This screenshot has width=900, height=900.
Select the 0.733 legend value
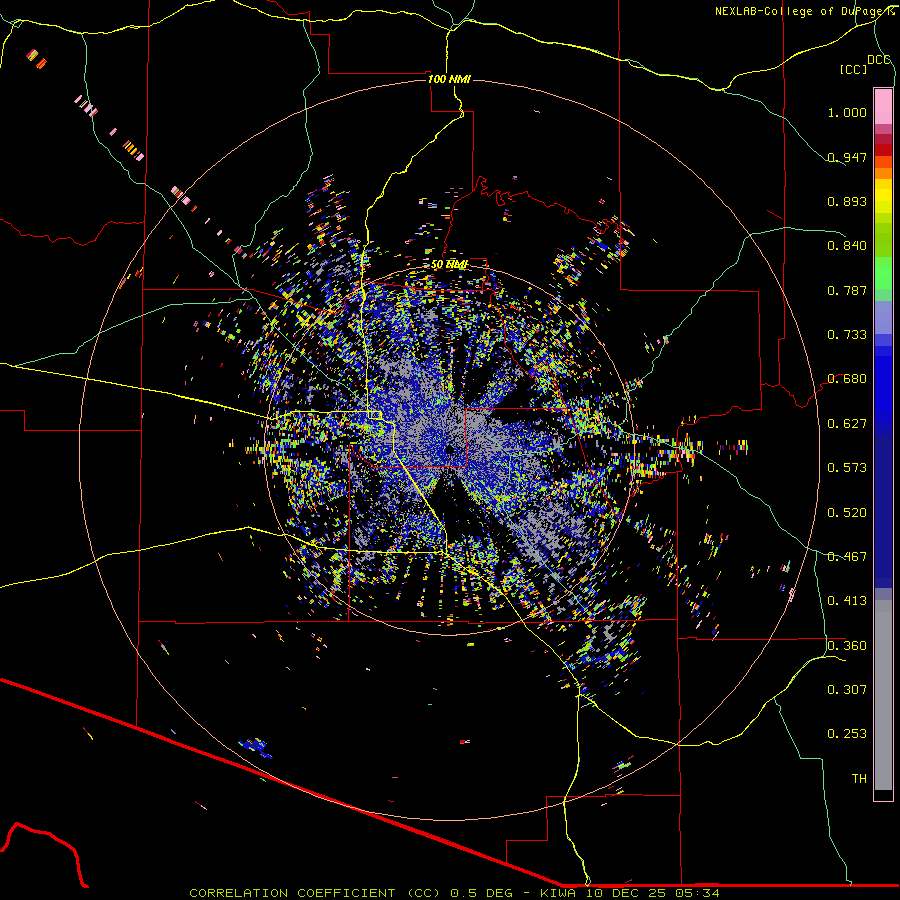(x=847, y=335)
